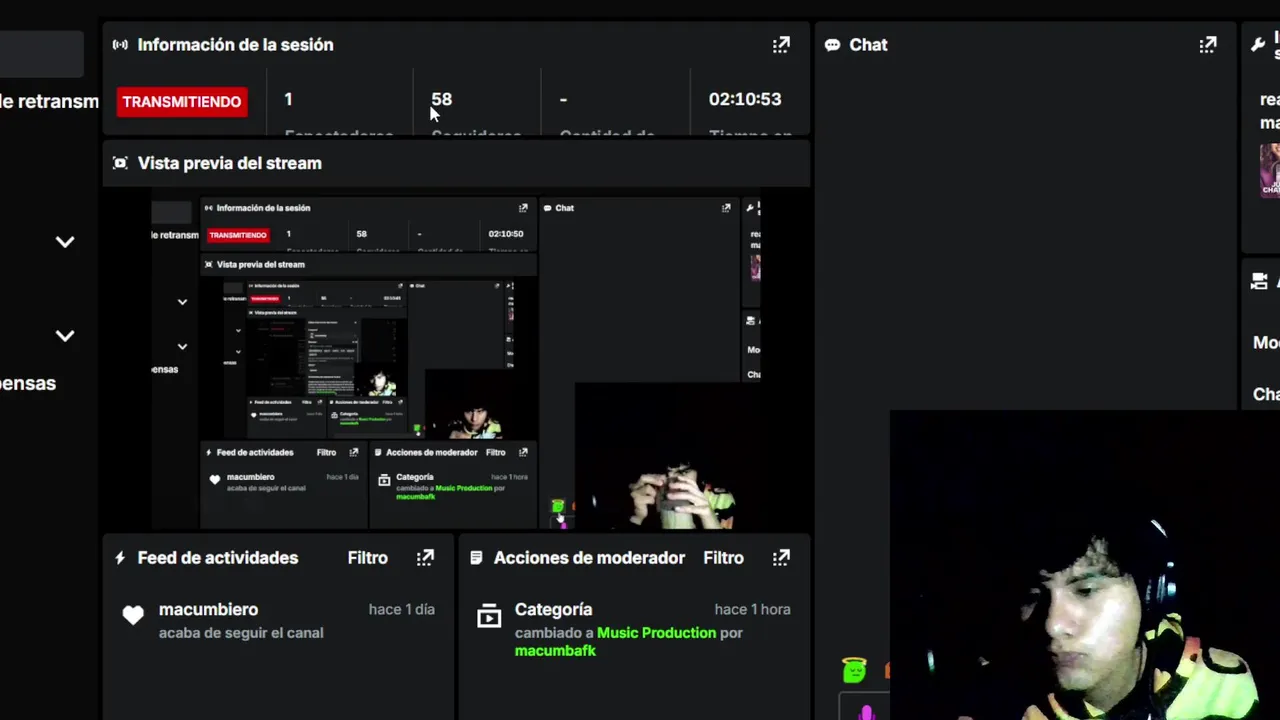Click the camera icon in the right panel
The width and height of the screenshot is (1280, 720).
click(1259, 282)
